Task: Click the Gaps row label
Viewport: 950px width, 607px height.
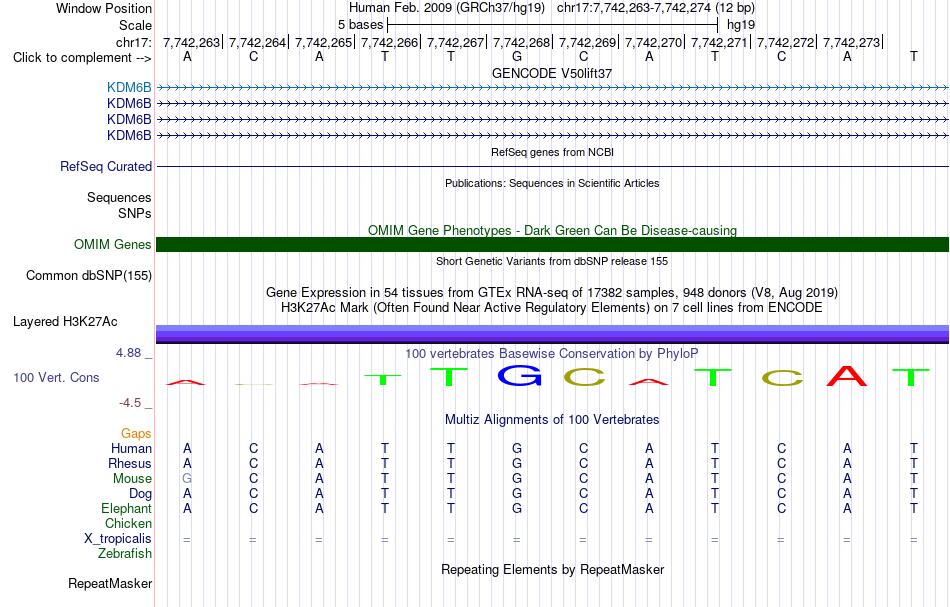Action: pyautogui.click(x=136, y=433)
